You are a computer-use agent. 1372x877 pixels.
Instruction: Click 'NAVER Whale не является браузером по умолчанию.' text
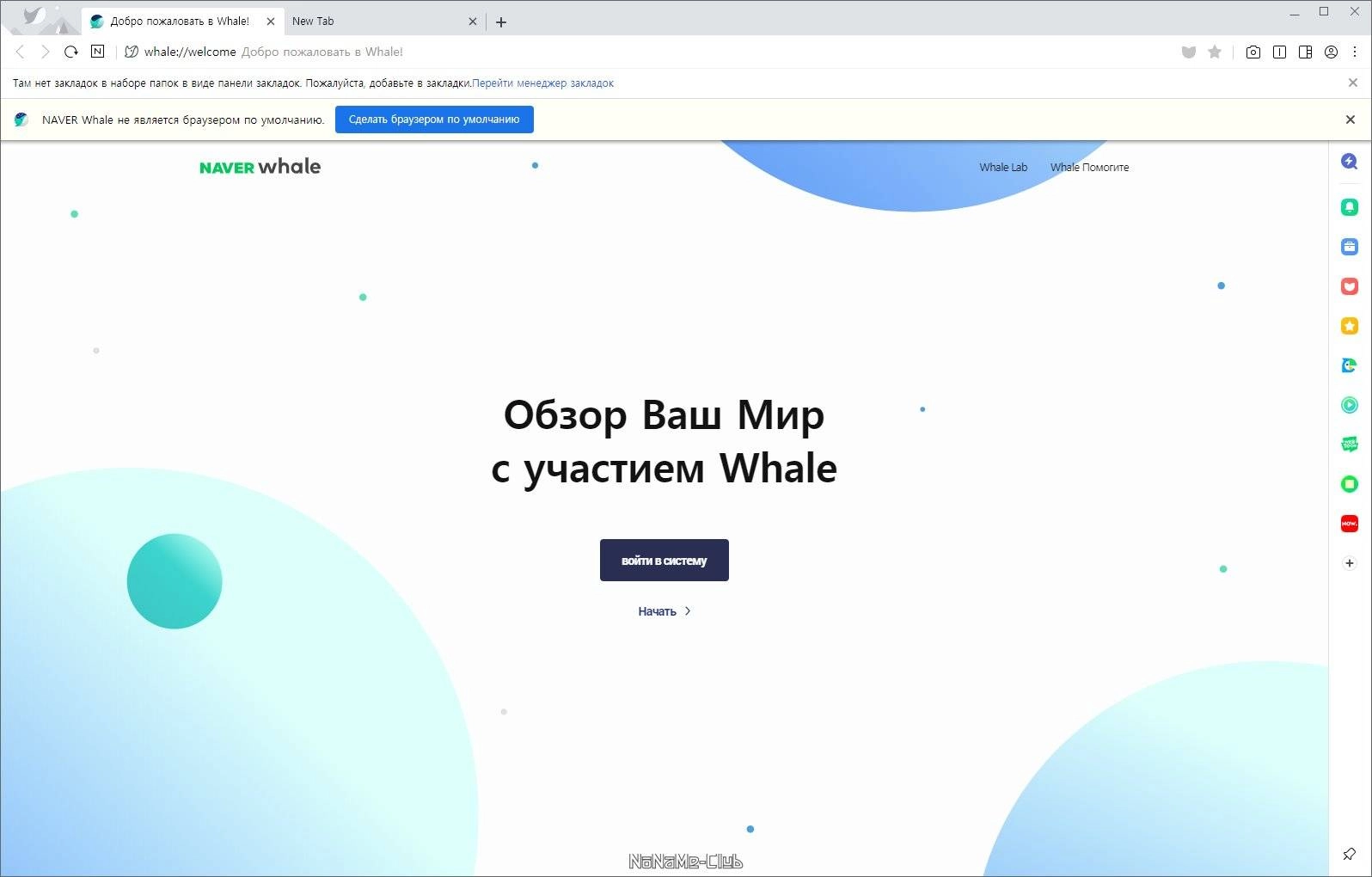click(183, 120)
